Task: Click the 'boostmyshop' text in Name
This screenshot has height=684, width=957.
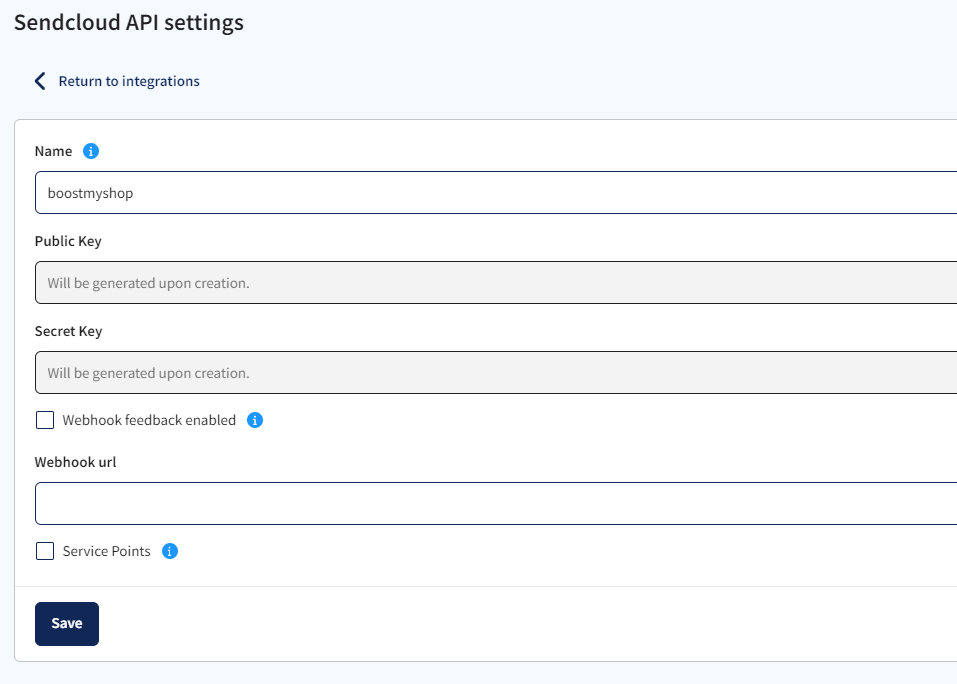Action: (x=90, y=193)
